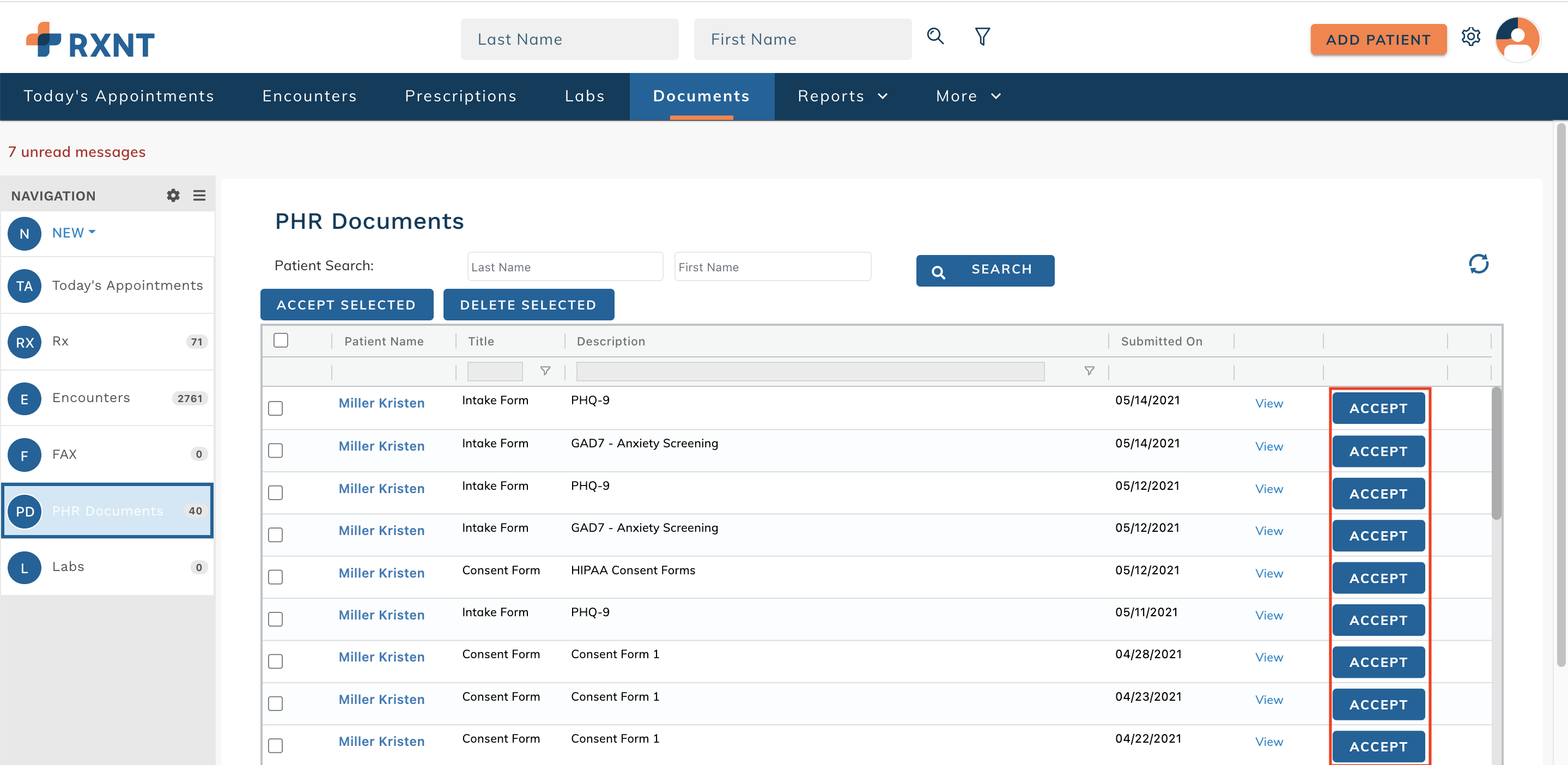Open the Today's Appointments tab
Screen dimensions: 1568x765
tap(119, 96)
